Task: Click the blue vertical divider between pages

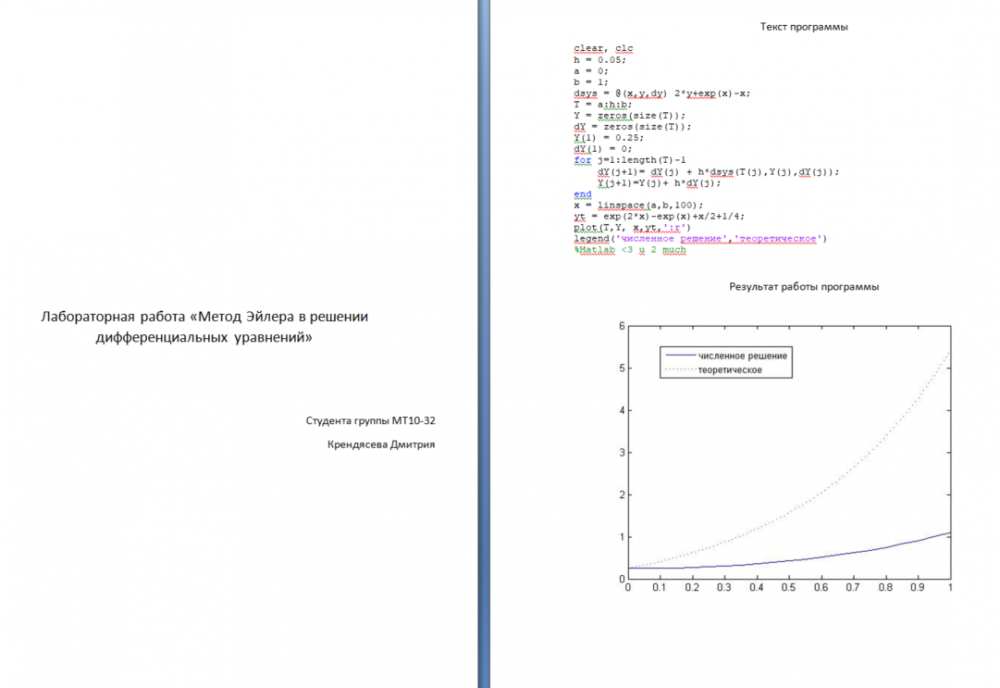Action: click(484, 344)
